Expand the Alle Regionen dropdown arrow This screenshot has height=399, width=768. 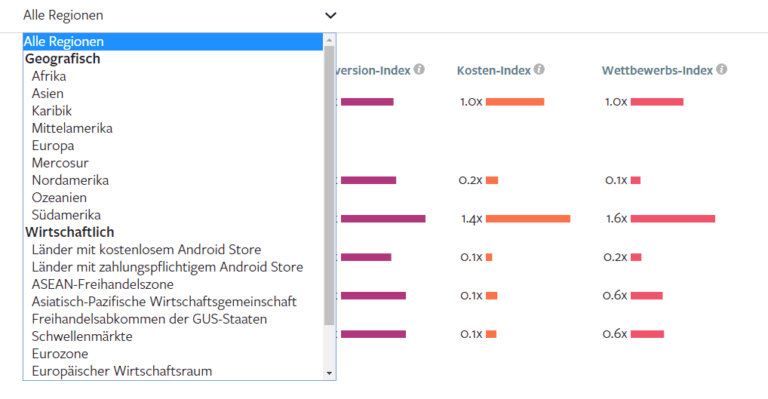tap(331, 16)
